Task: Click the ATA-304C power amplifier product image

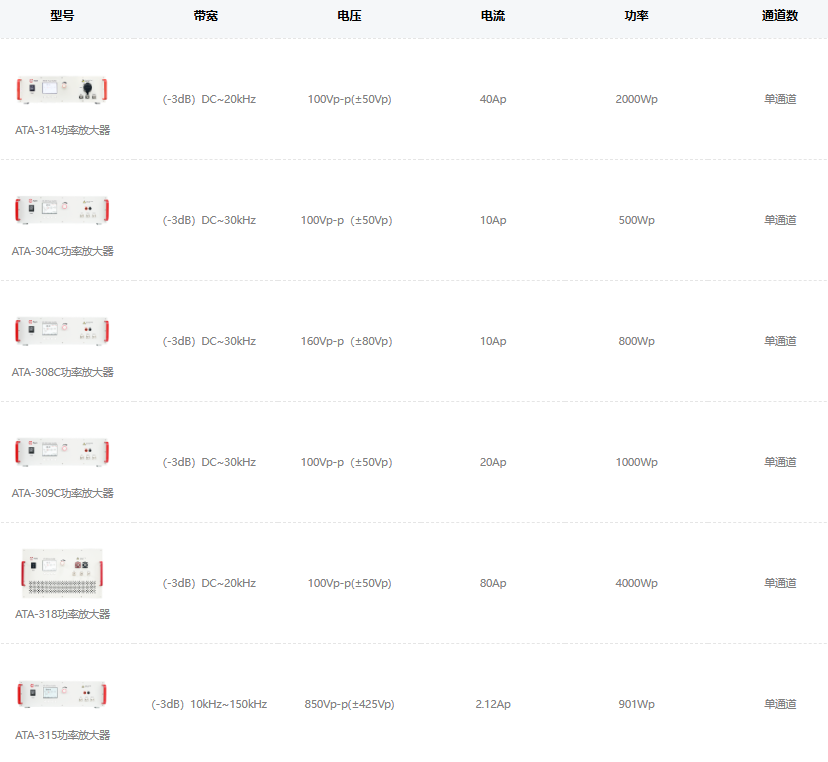Action: [62, 210]
